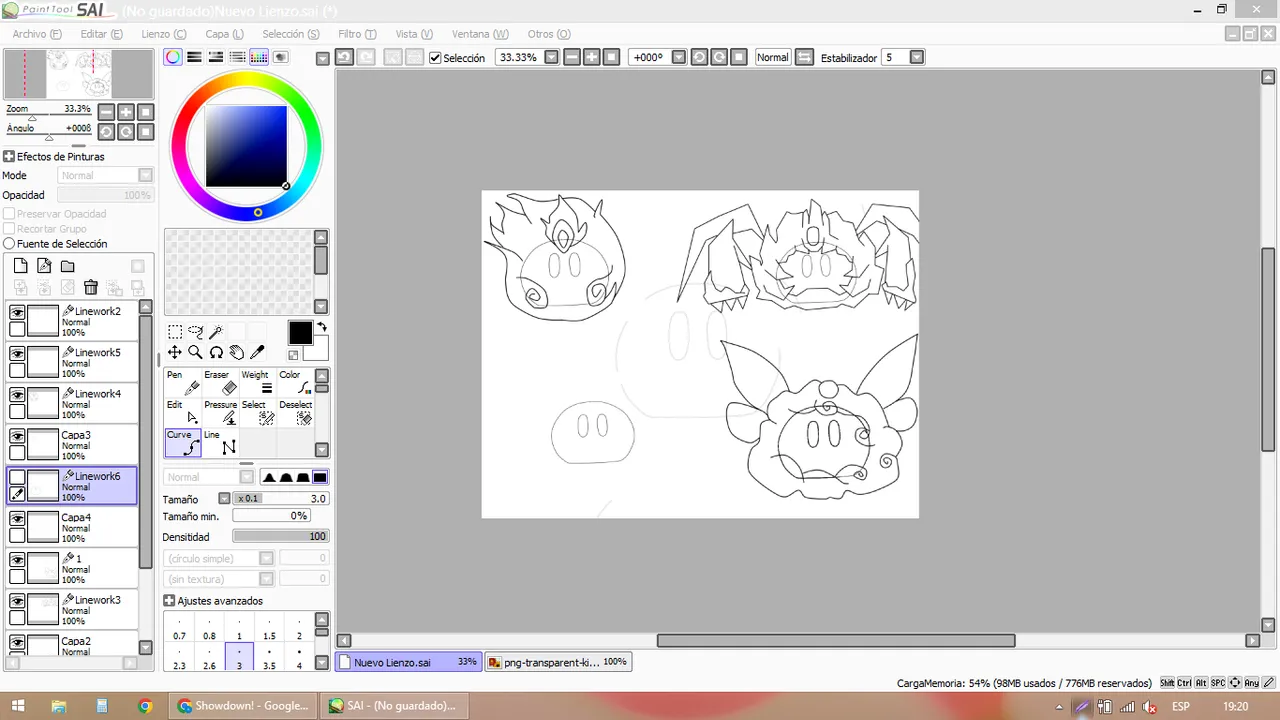Show the HSV sliders panel
1280x720 pixels.
(215, 57)
